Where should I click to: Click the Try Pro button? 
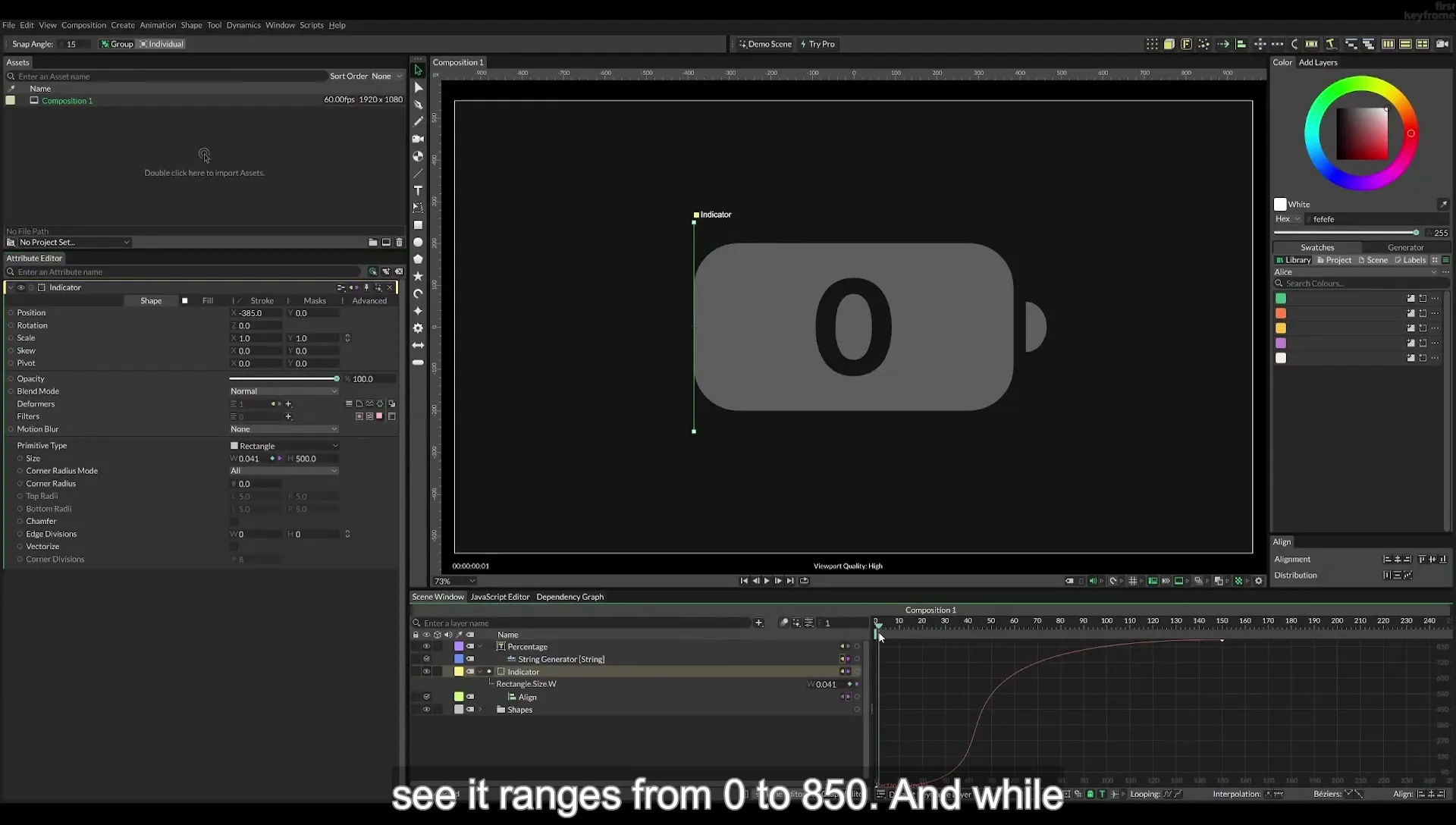click(817, 44)
